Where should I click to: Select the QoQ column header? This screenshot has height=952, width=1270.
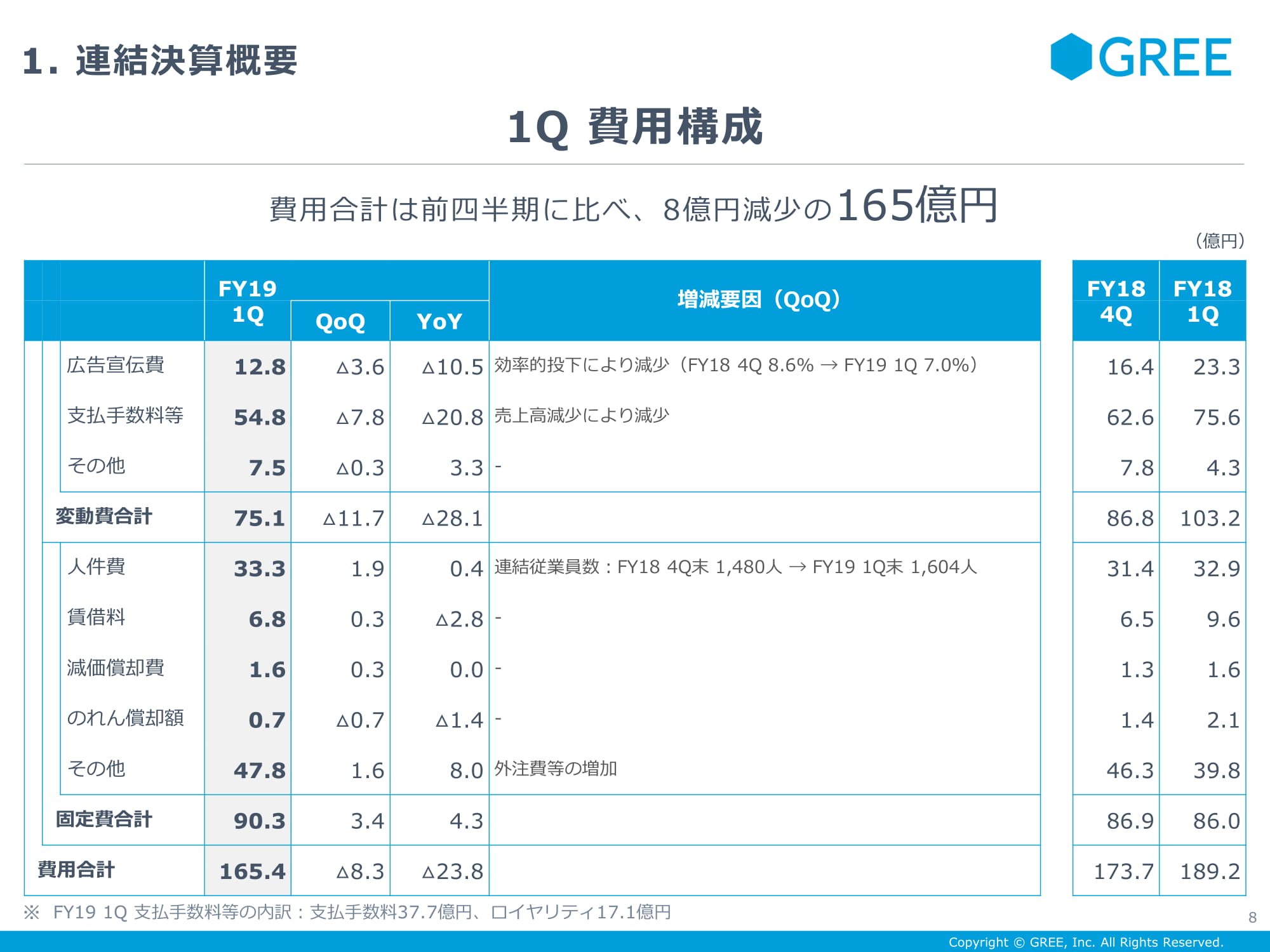[340, 321]
